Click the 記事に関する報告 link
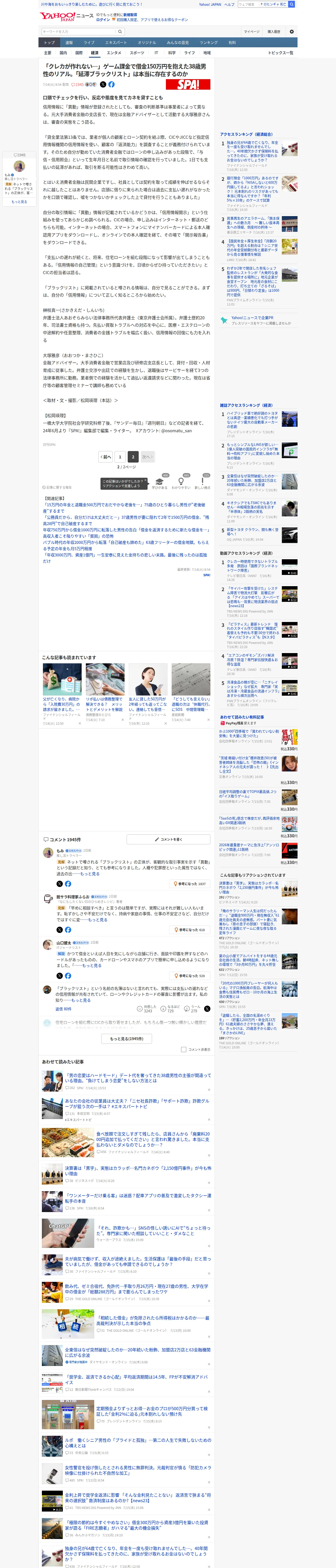 point(57,488)
